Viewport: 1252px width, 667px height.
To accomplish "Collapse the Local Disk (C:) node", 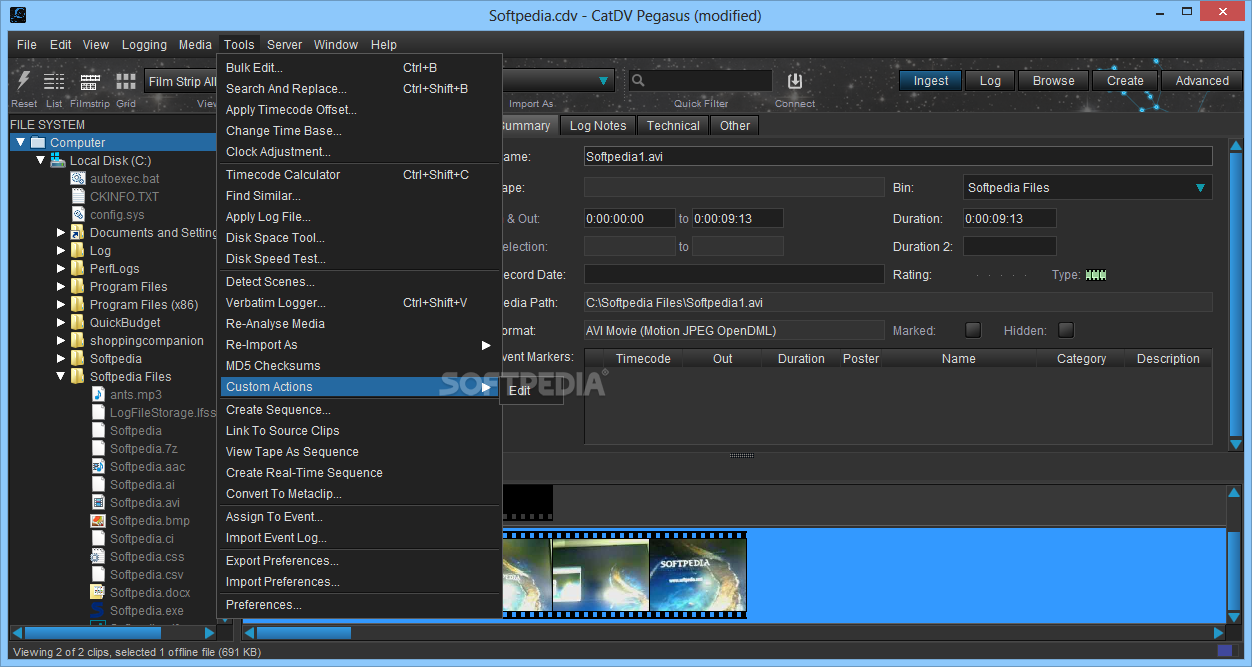I will point(40,160).
